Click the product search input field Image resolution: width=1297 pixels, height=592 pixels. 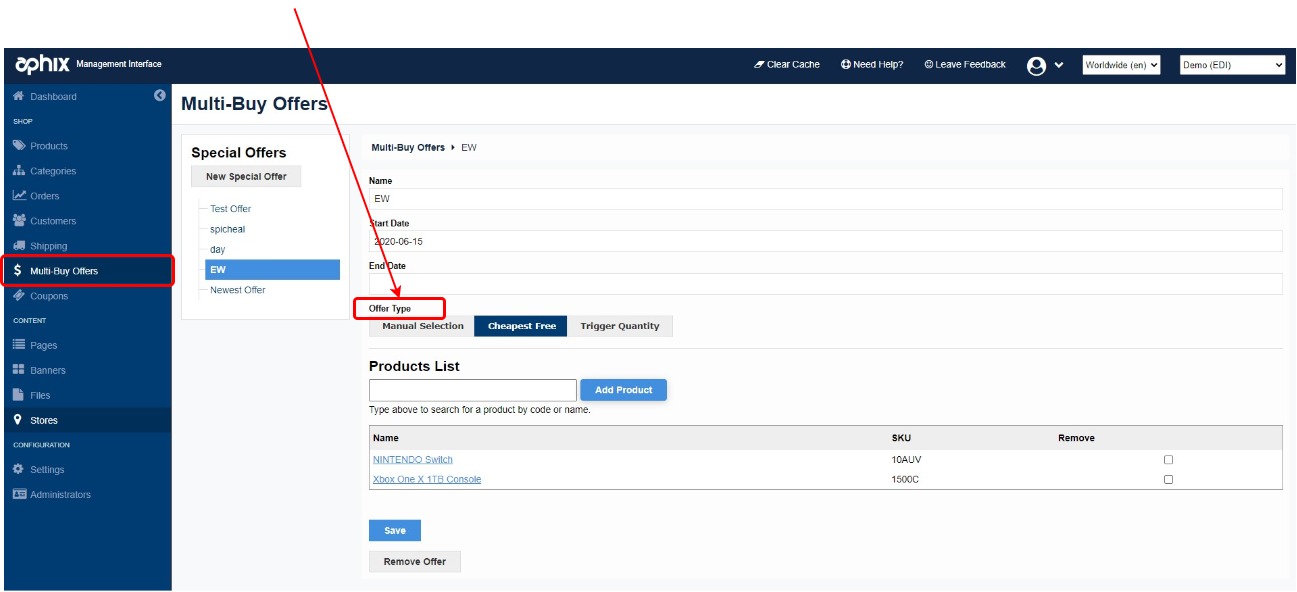point(472,390)
